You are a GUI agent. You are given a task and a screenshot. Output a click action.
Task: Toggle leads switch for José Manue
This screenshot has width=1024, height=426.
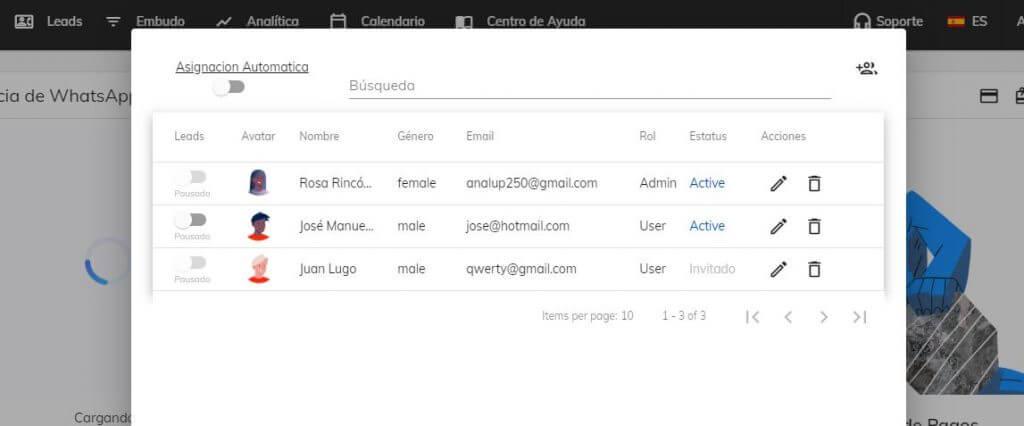[x=191, y=220]
